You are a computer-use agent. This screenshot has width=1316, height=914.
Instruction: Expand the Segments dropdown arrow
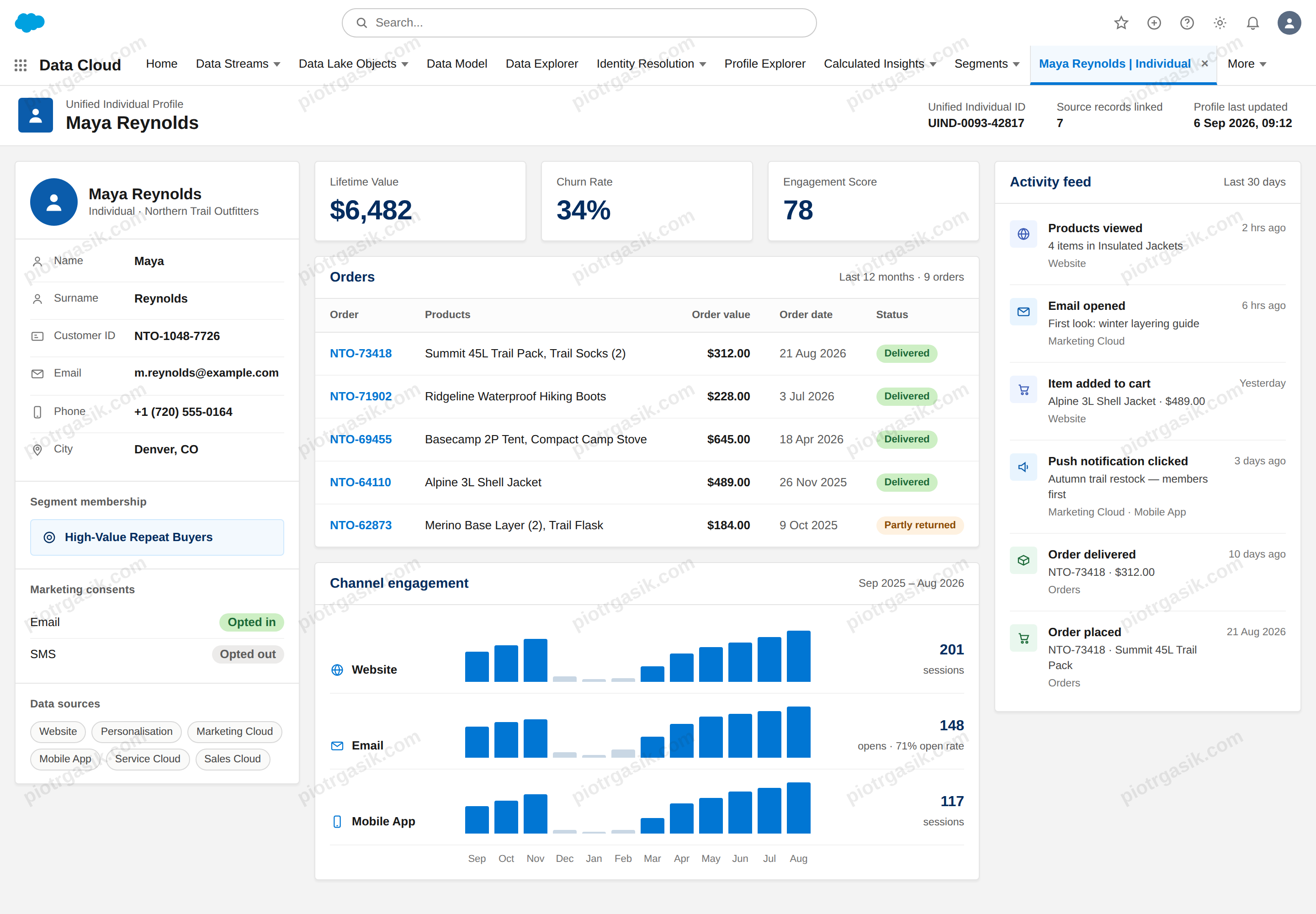pos(1017,64)
